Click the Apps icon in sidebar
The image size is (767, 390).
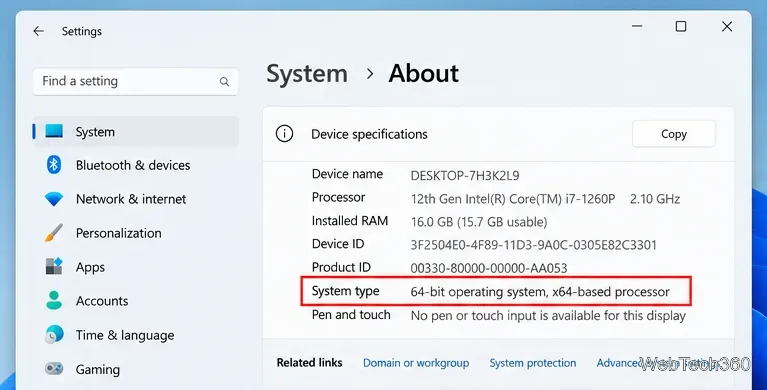coord(54,267)
